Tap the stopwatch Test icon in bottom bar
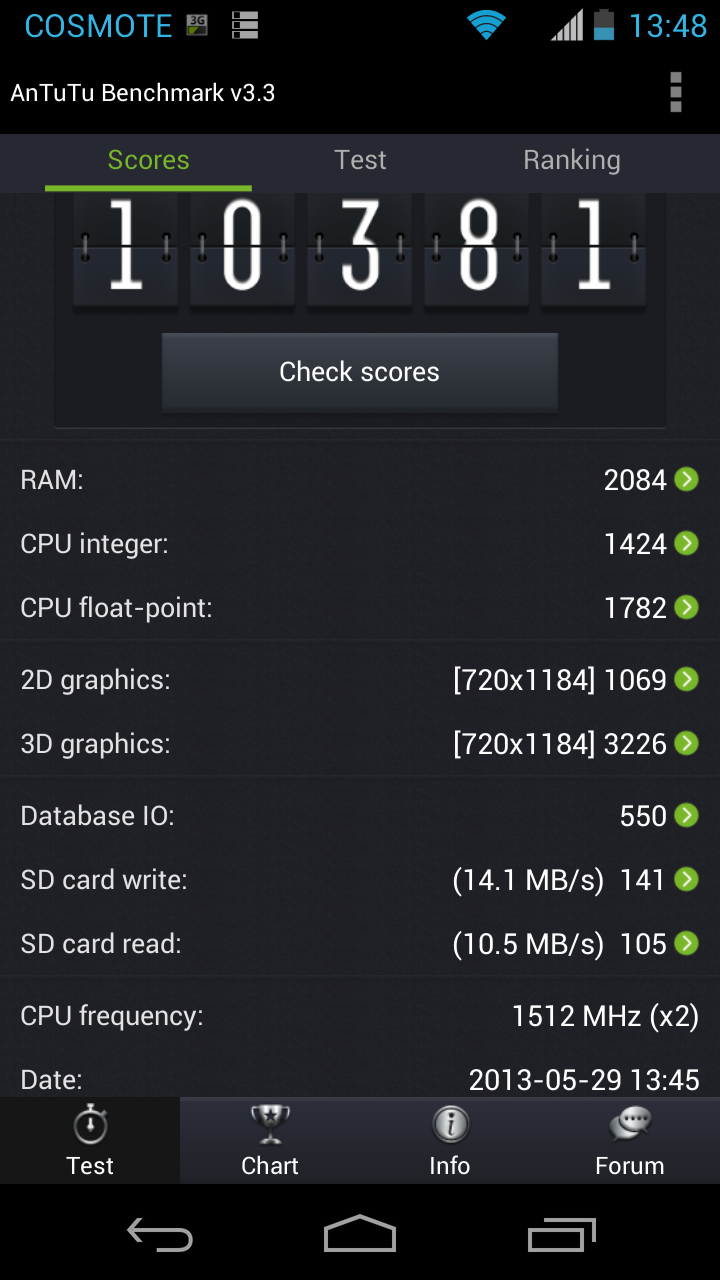Screen dimensions: 720x1280 [x=90, y=1126]
